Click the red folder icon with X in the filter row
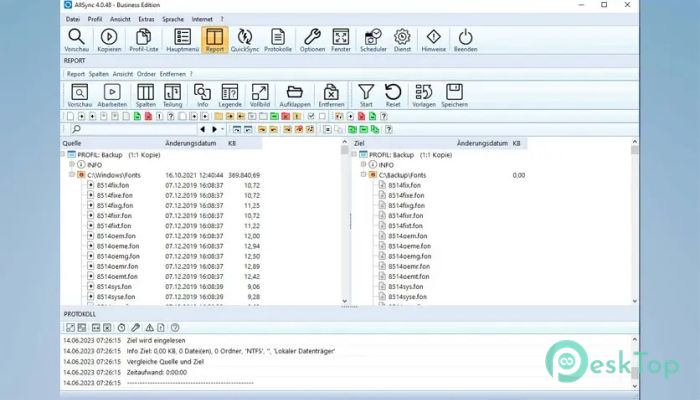 286,117
